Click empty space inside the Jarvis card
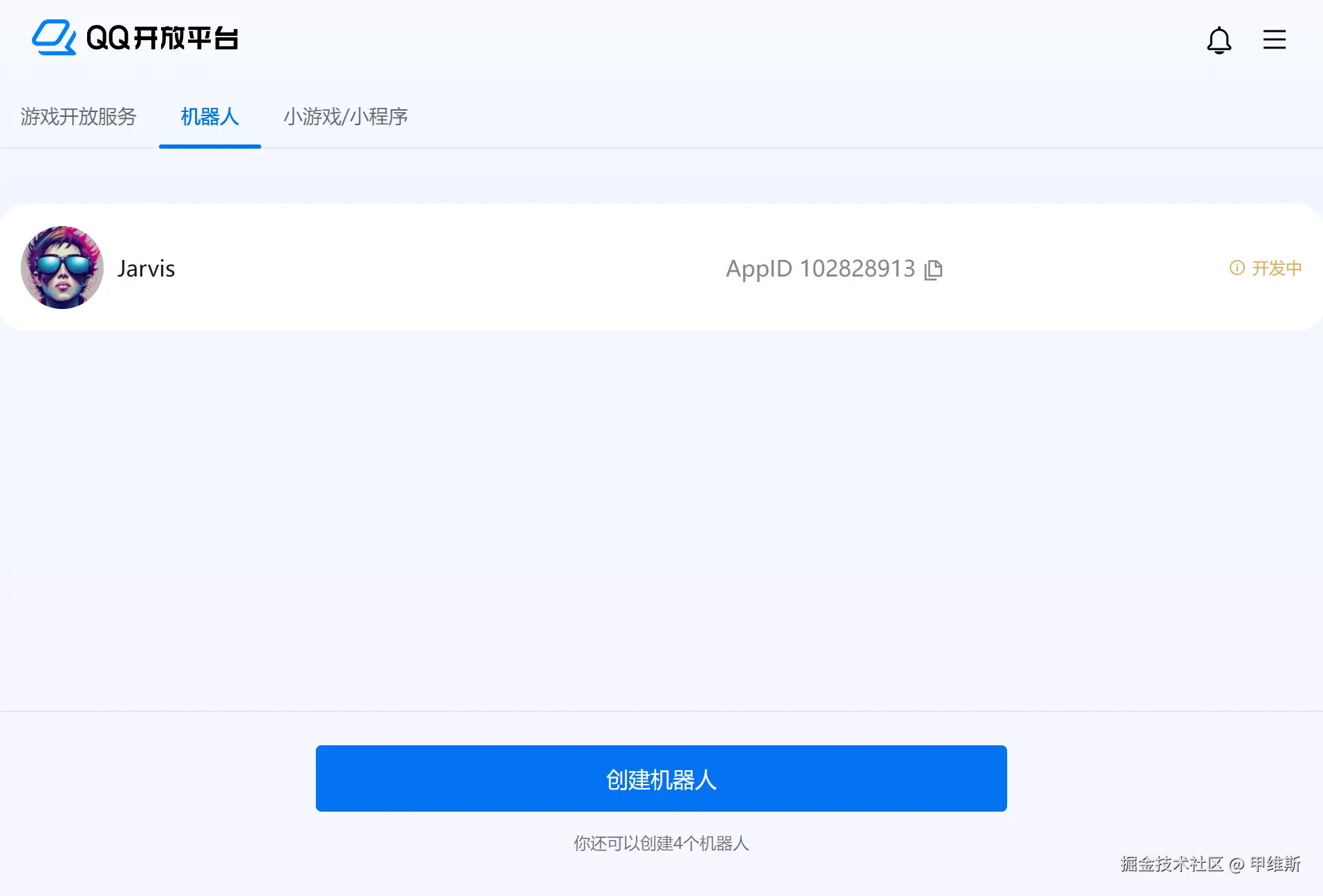Viewport: 1323px width, 896px height. (449, 268)
